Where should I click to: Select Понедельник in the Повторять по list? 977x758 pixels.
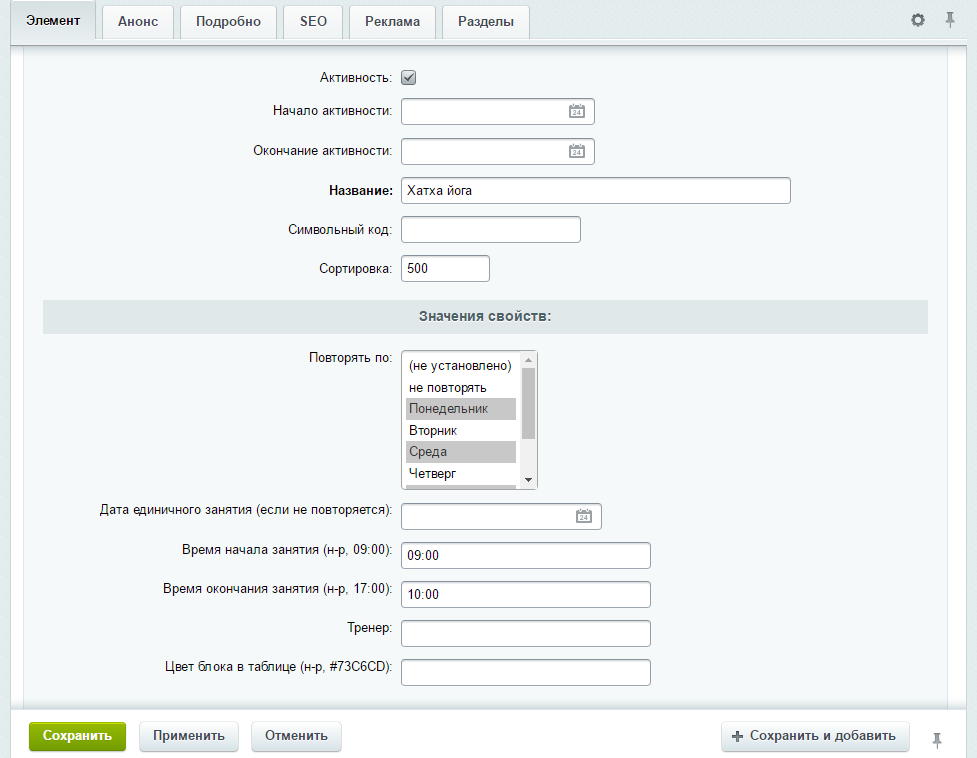461,409
